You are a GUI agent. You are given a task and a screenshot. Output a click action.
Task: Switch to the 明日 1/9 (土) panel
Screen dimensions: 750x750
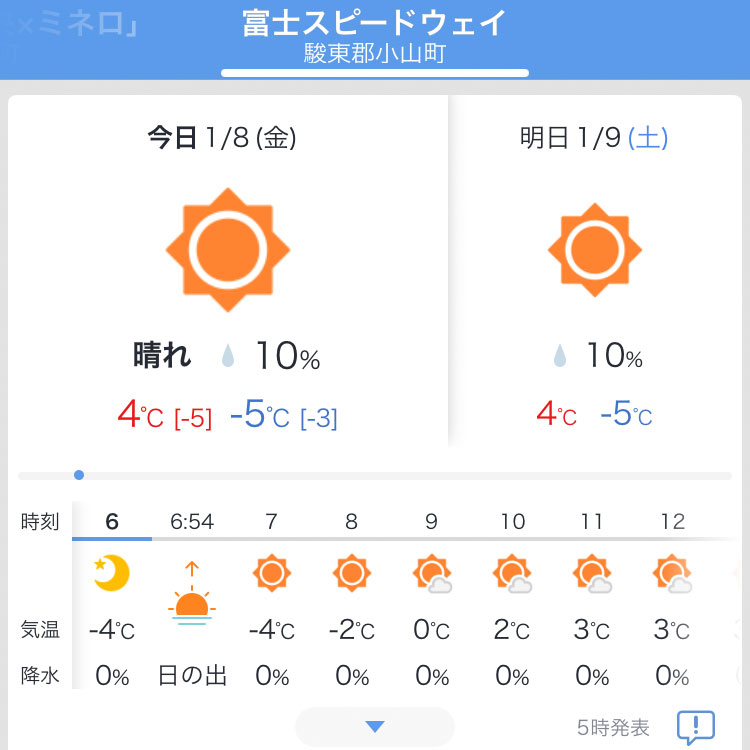coord(595,271)
